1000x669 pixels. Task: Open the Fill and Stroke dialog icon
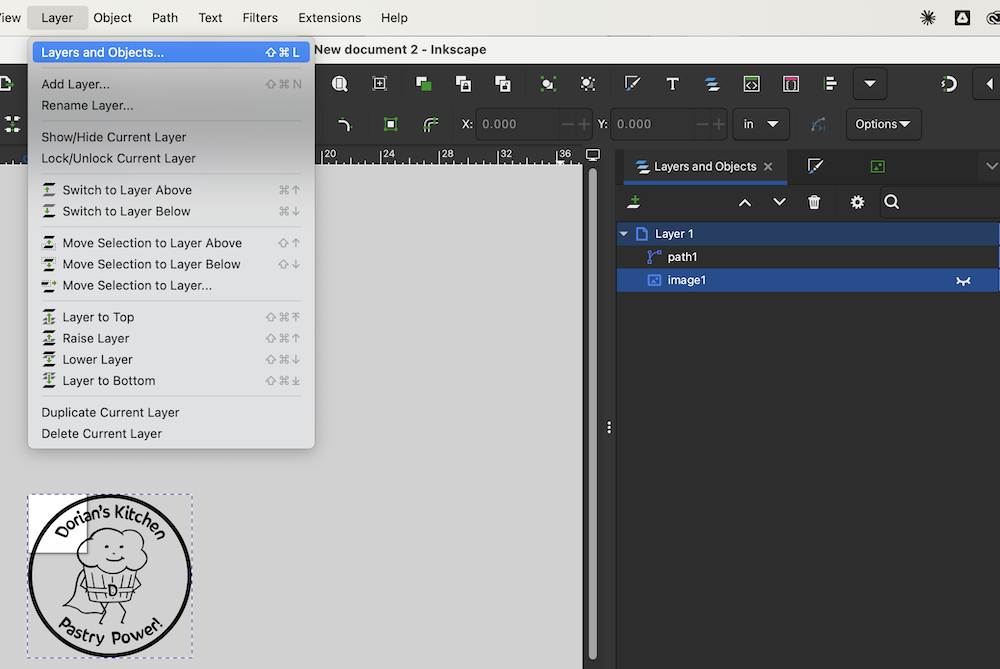[x=632, y=84]
